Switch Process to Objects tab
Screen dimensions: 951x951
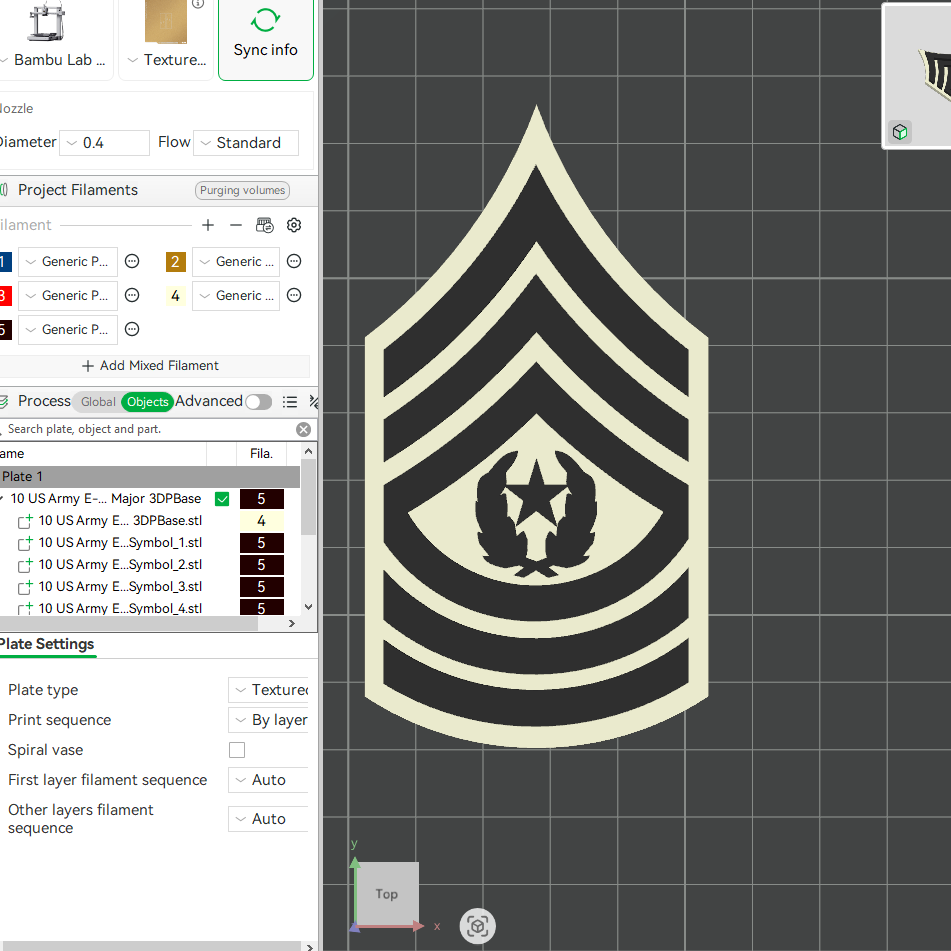(x=147, y=402)
